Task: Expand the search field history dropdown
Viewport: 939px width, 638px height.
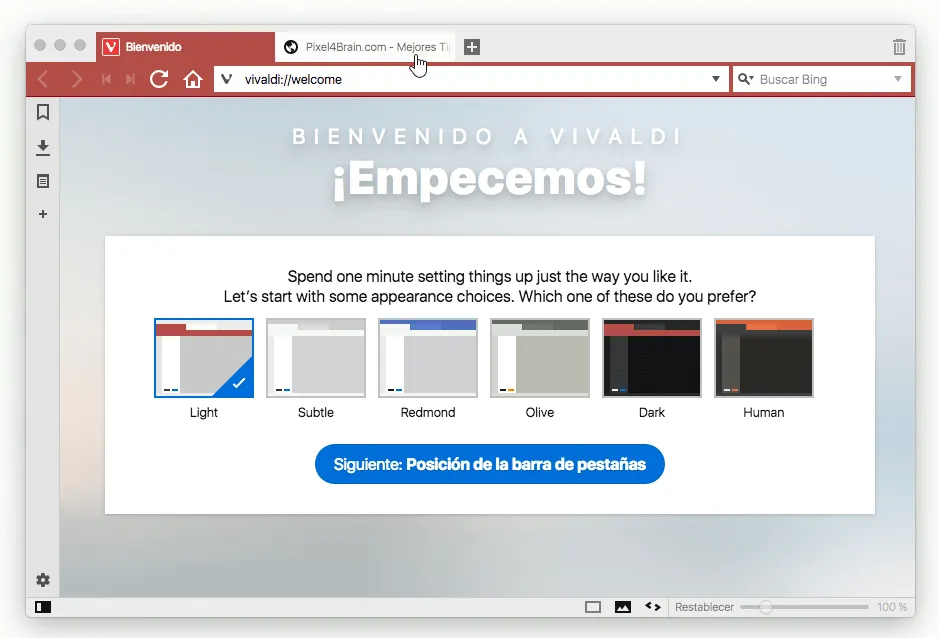Action: (x=898, y=79)
